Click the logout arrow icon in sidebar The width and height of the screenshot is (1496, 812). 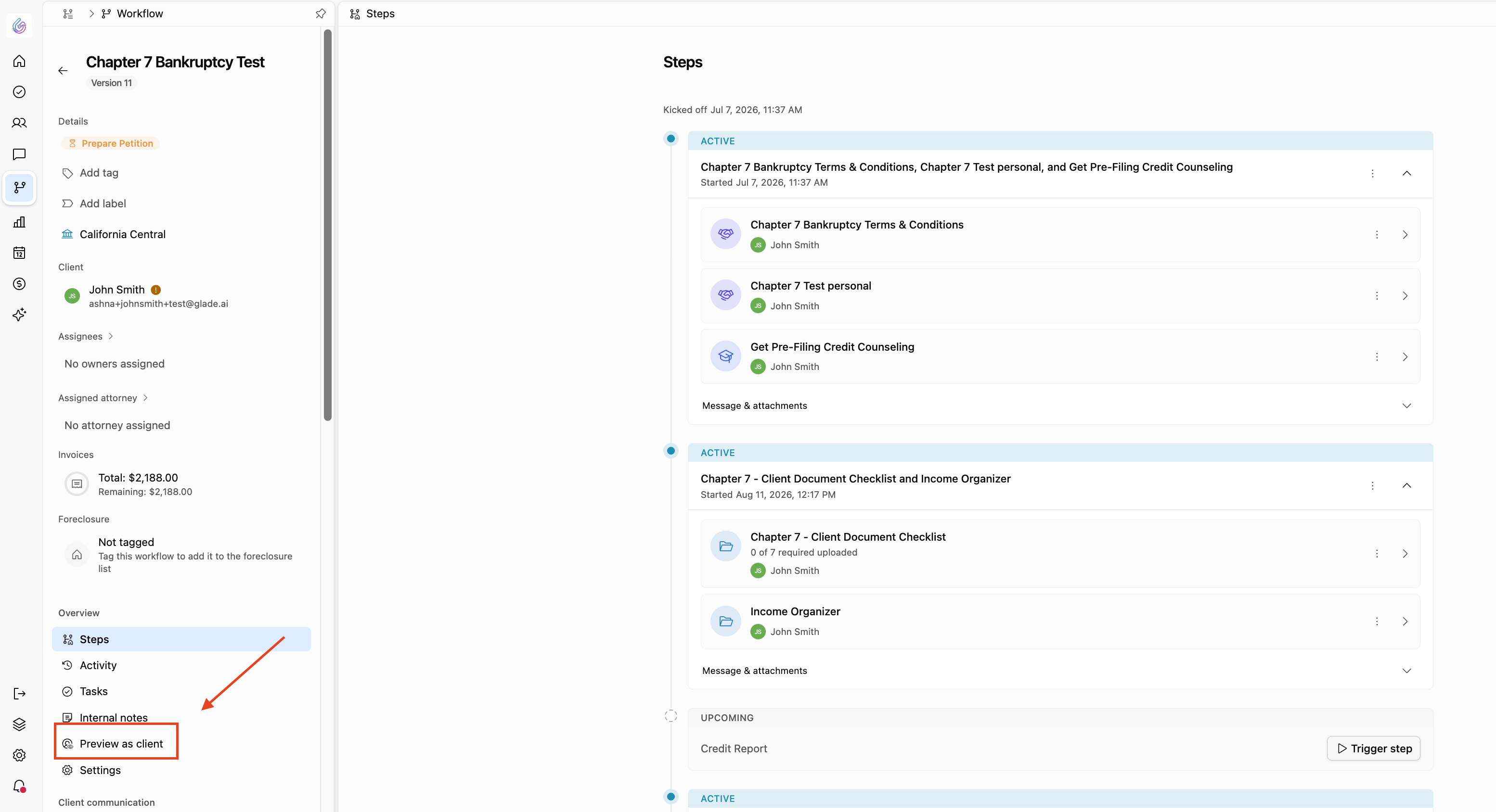tap(19, 694)
